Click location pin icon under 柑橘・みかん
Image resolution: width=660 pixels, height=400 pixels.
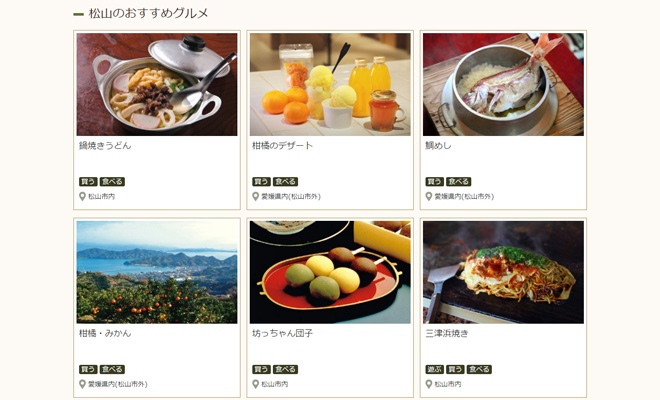click(82, 384)
